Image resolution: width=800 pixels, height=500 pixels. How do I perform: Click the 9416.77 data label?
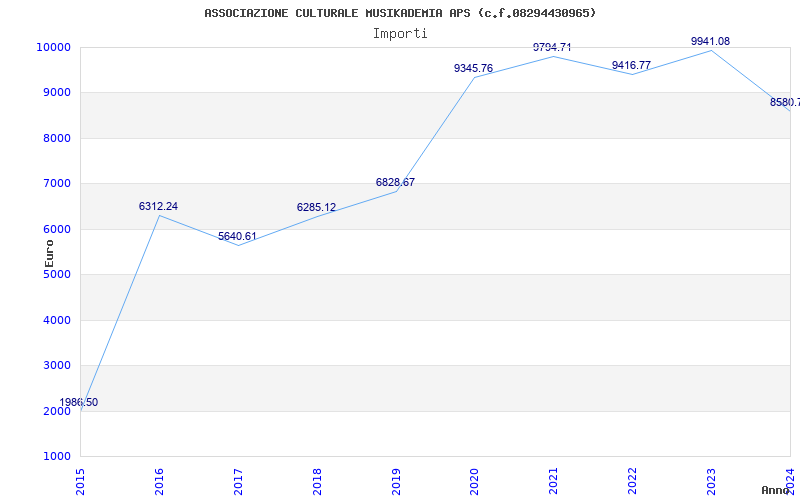(631, 65)
